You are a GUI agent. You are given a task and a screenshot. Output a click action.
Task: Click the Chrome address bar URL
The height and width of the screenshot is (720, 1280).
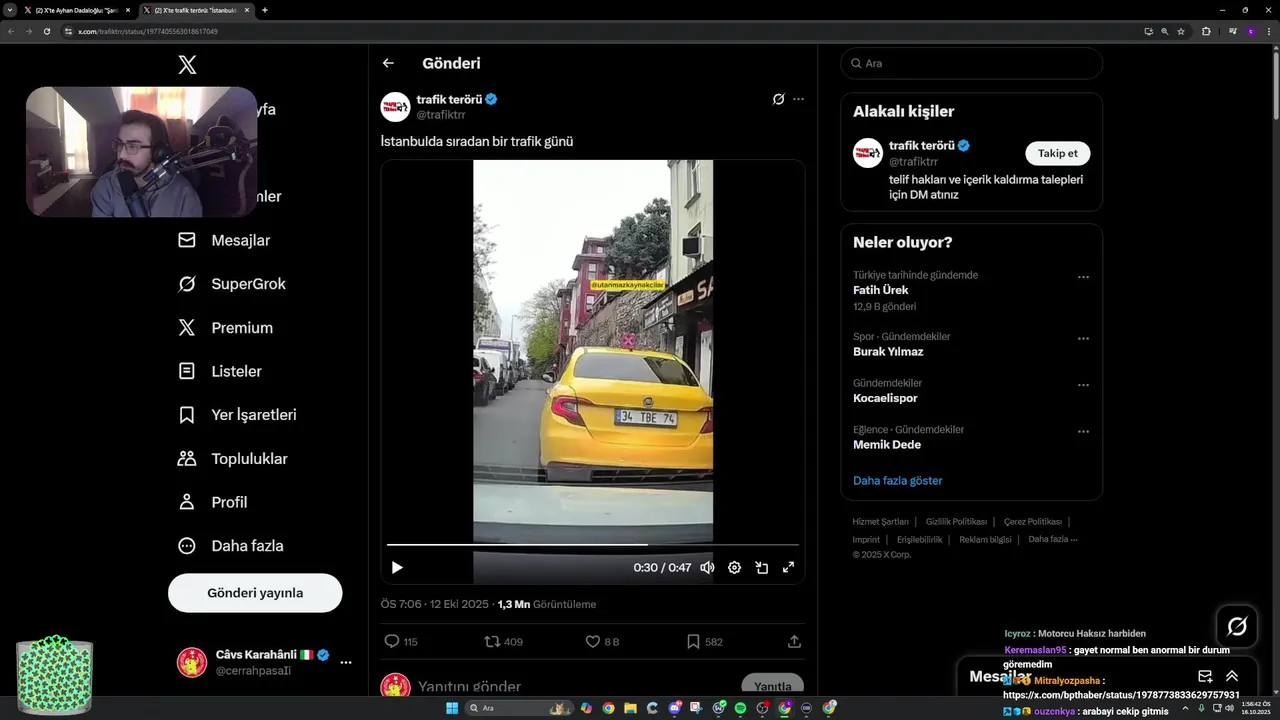point(148,31)
